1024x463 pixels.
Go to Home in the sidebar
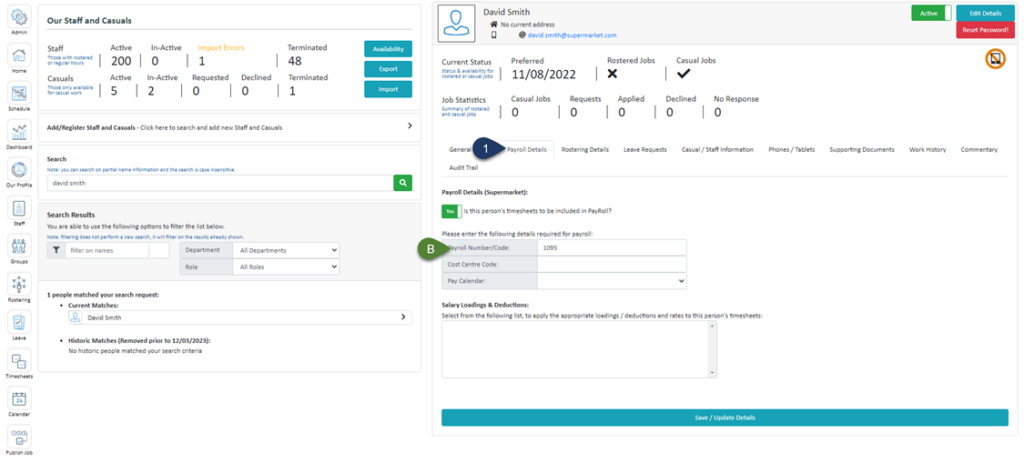coord(20,55)
